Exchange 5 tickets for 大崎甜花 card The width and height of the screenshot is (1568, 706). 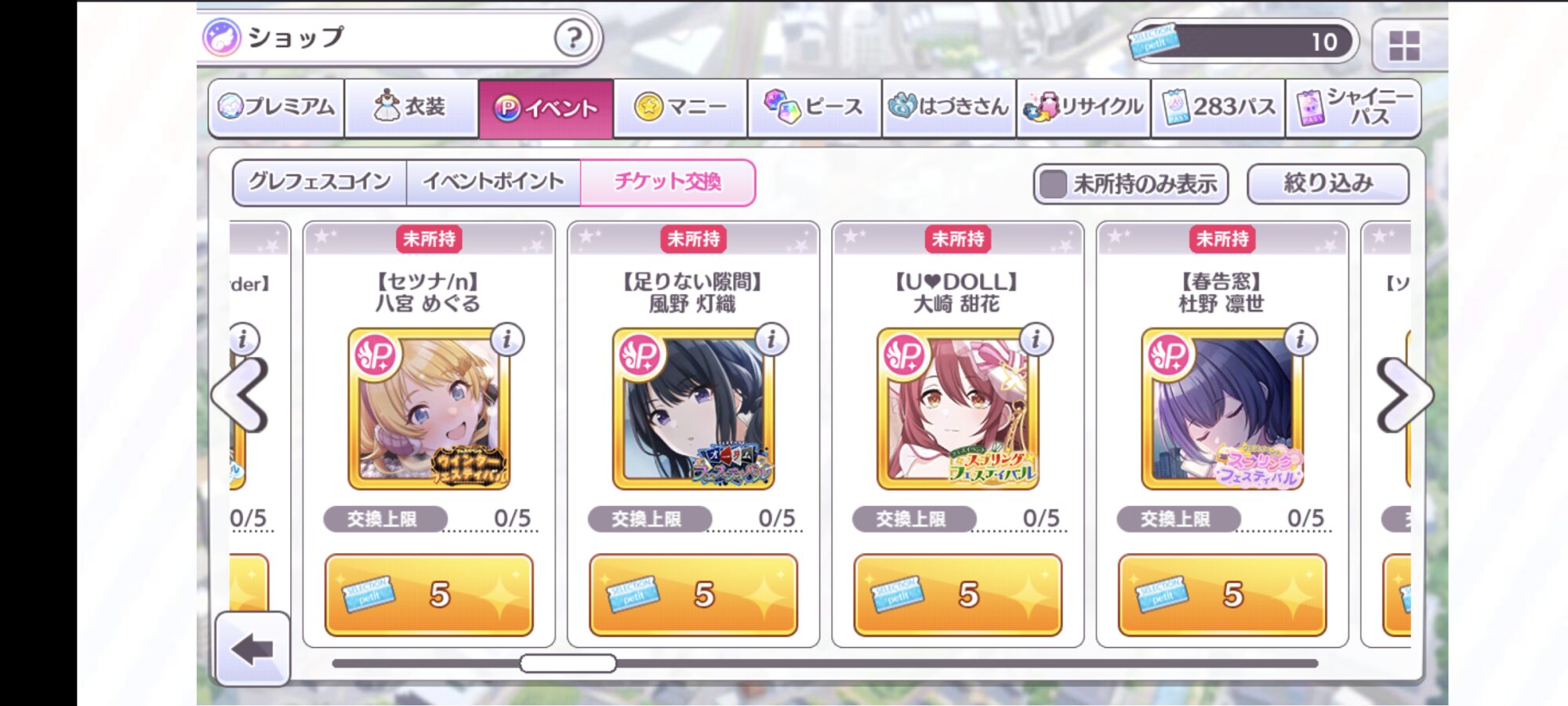click(957, 595)
